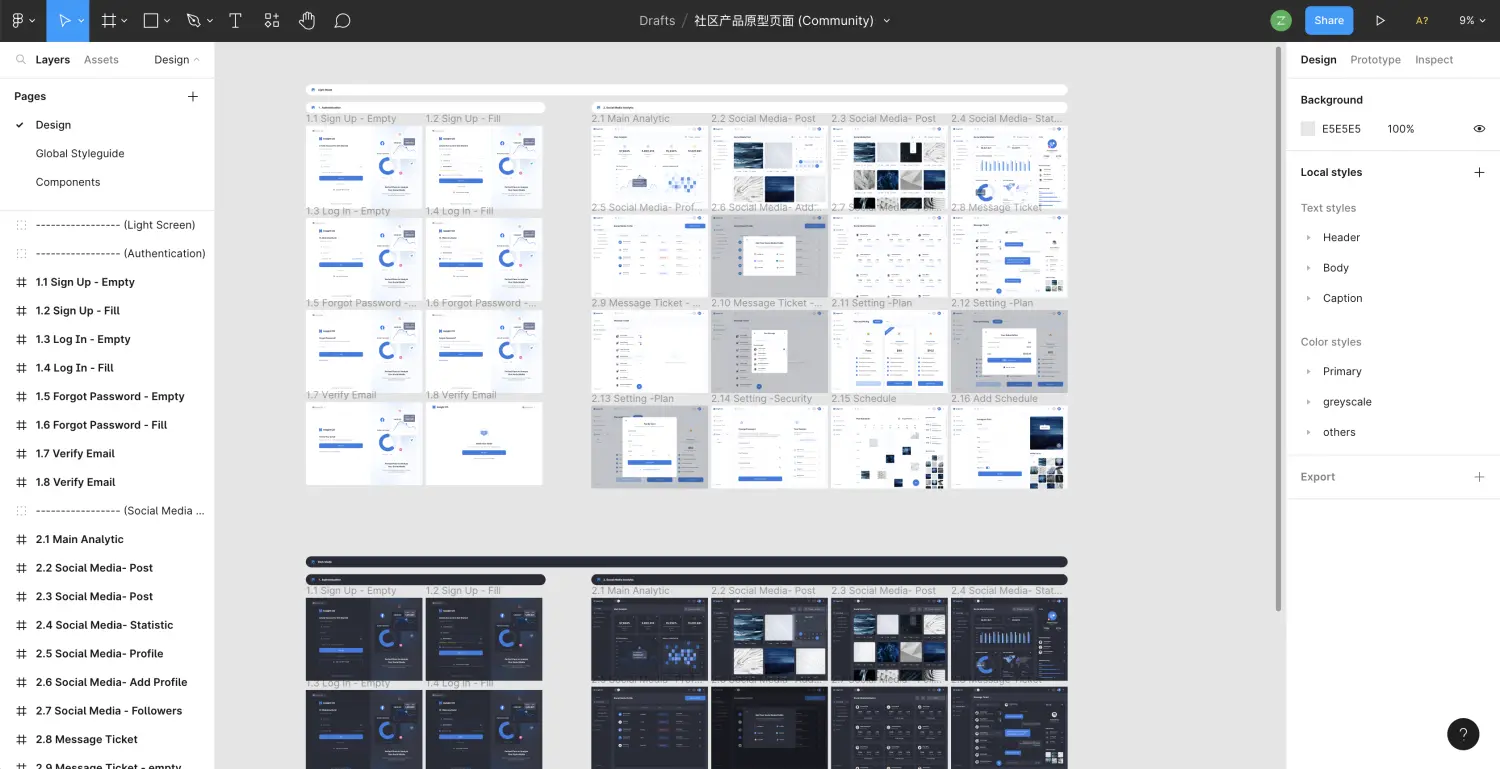
Task: Present prototype with play button
Action: [1380, 20]
